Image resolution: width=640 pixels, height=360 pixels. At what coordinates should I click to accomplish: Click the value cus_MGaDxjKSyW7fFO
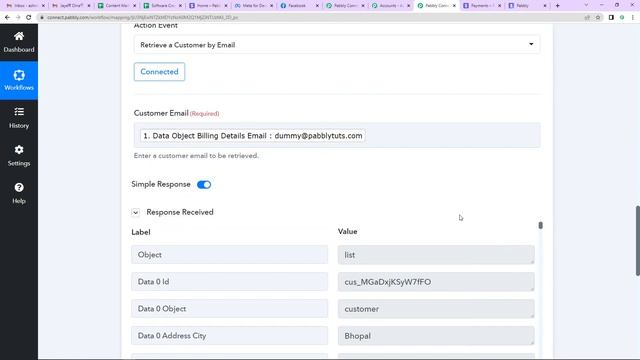coord(436,282)
